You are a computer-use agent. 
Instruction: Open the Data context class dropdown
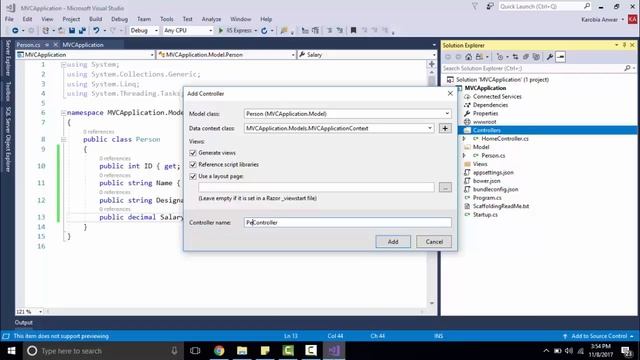coord(430,128)
